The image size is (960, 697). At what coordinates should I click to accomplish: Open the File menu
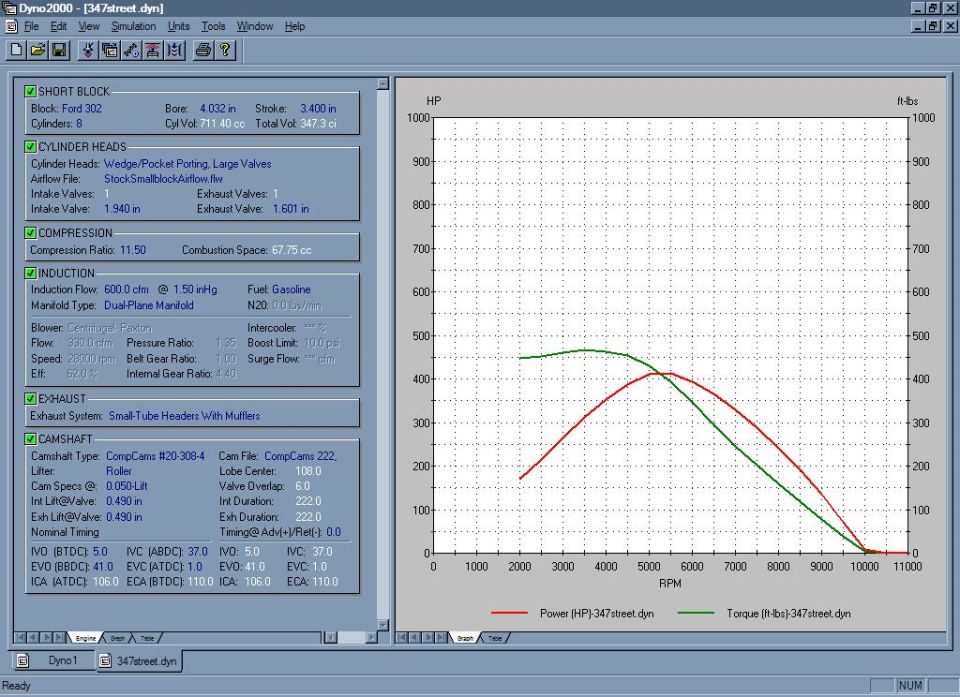click(31, 26)
